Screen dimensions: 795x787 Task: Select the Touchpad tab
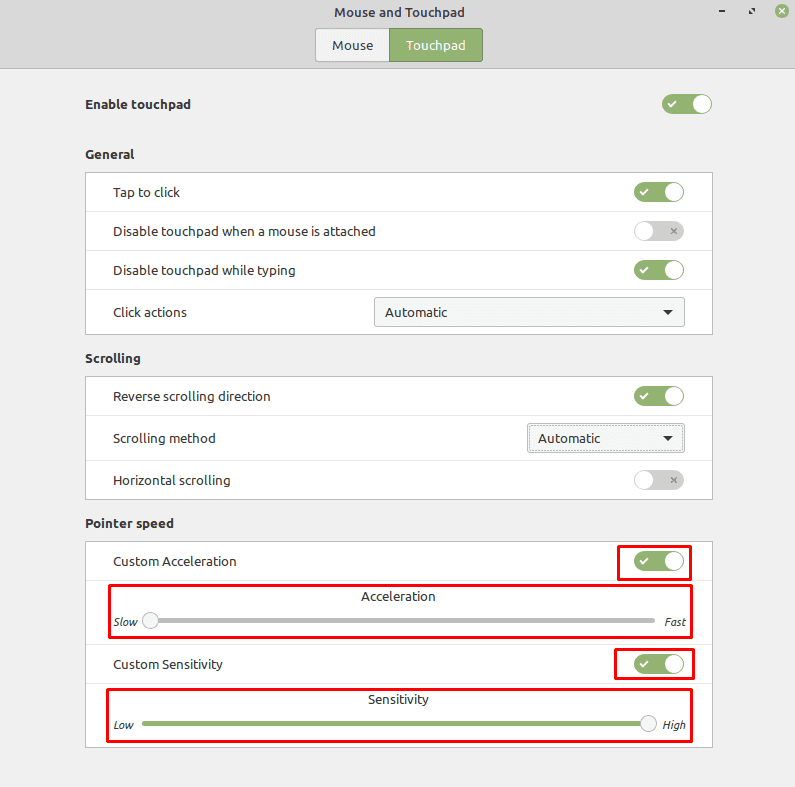[436, 45]
